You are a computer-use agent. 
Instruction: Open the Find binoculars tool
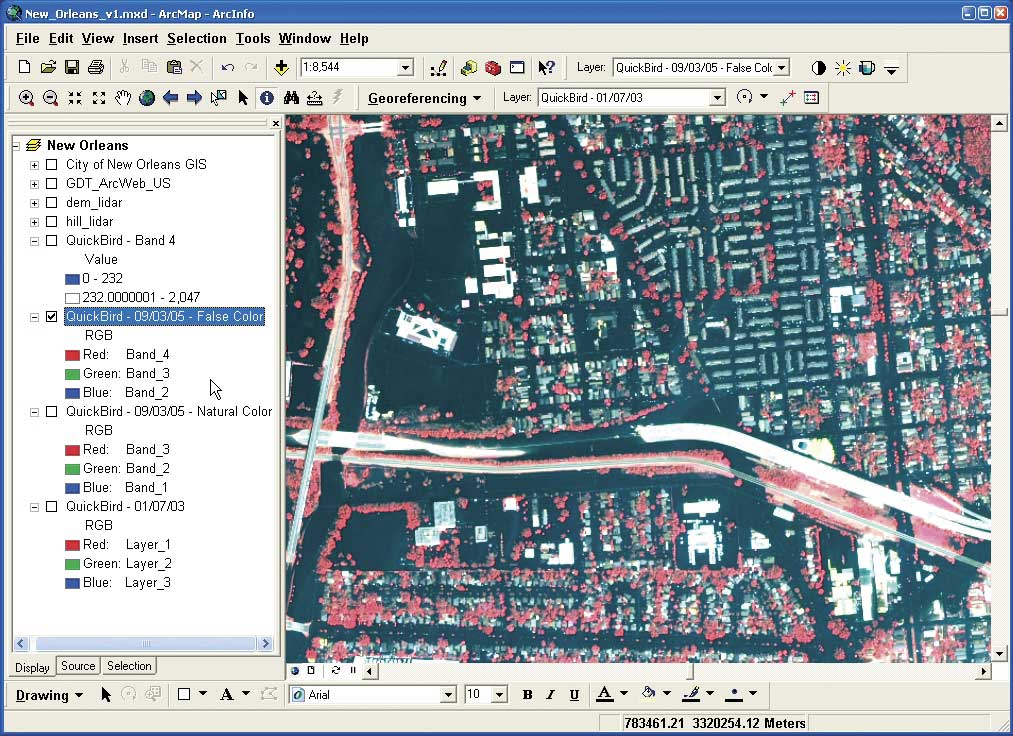coord(292,98)
